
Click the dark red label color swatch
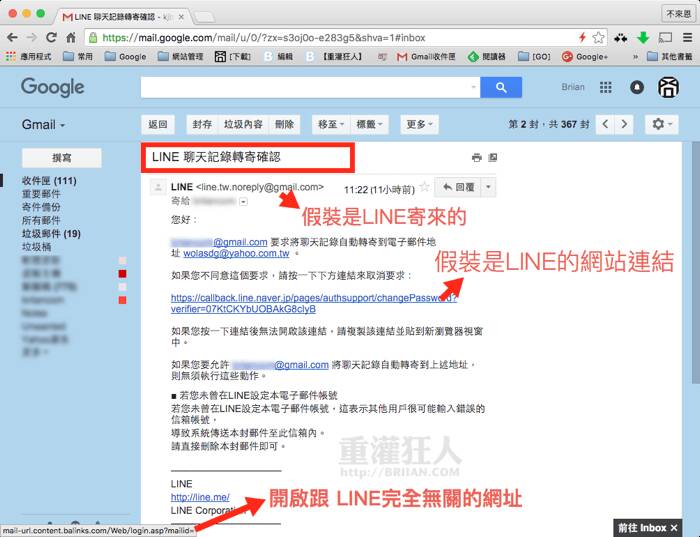[122, 274]
